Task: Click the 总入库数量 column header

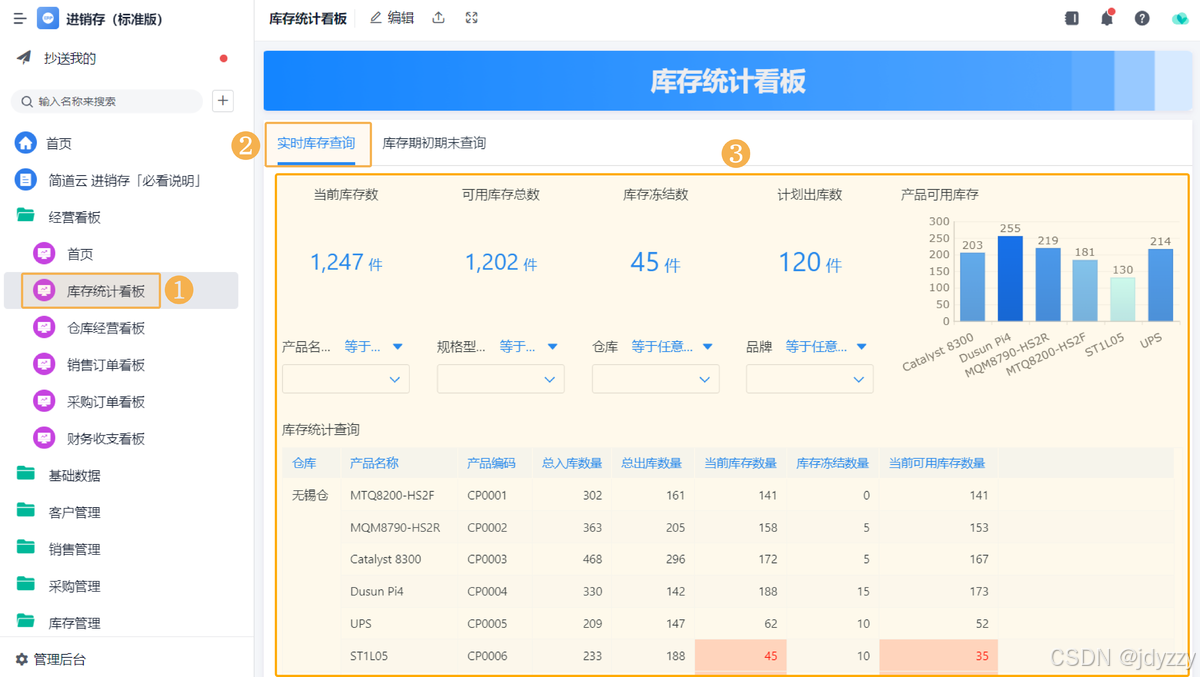Action: (572, 463)
